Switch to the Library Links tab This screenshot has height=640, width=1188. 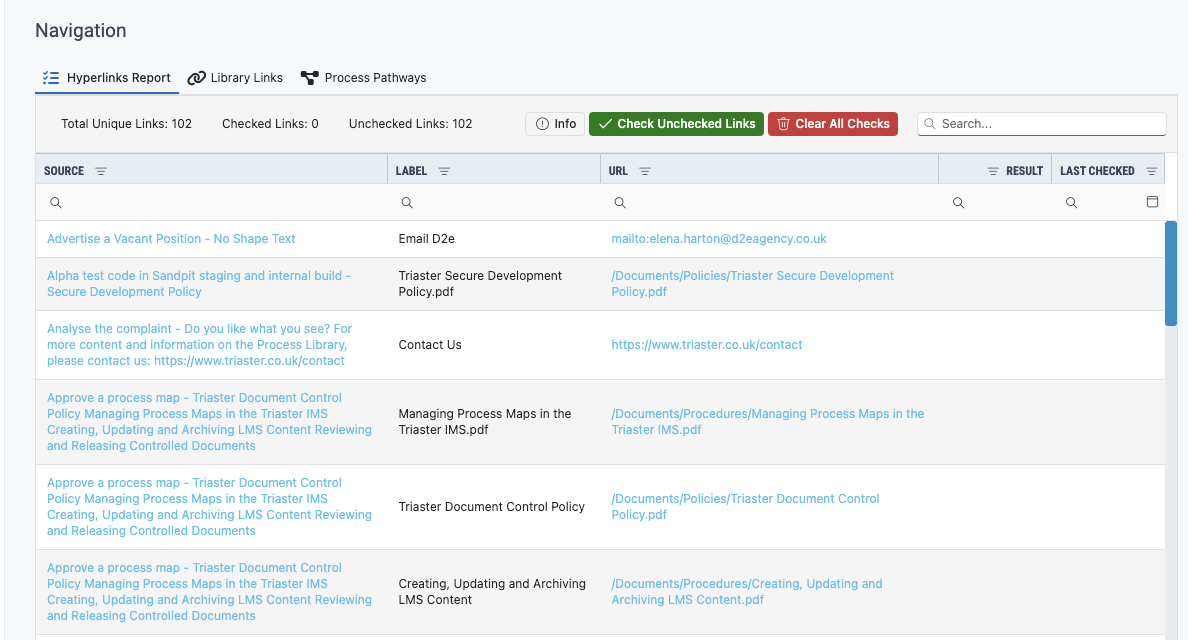(236, 78)
